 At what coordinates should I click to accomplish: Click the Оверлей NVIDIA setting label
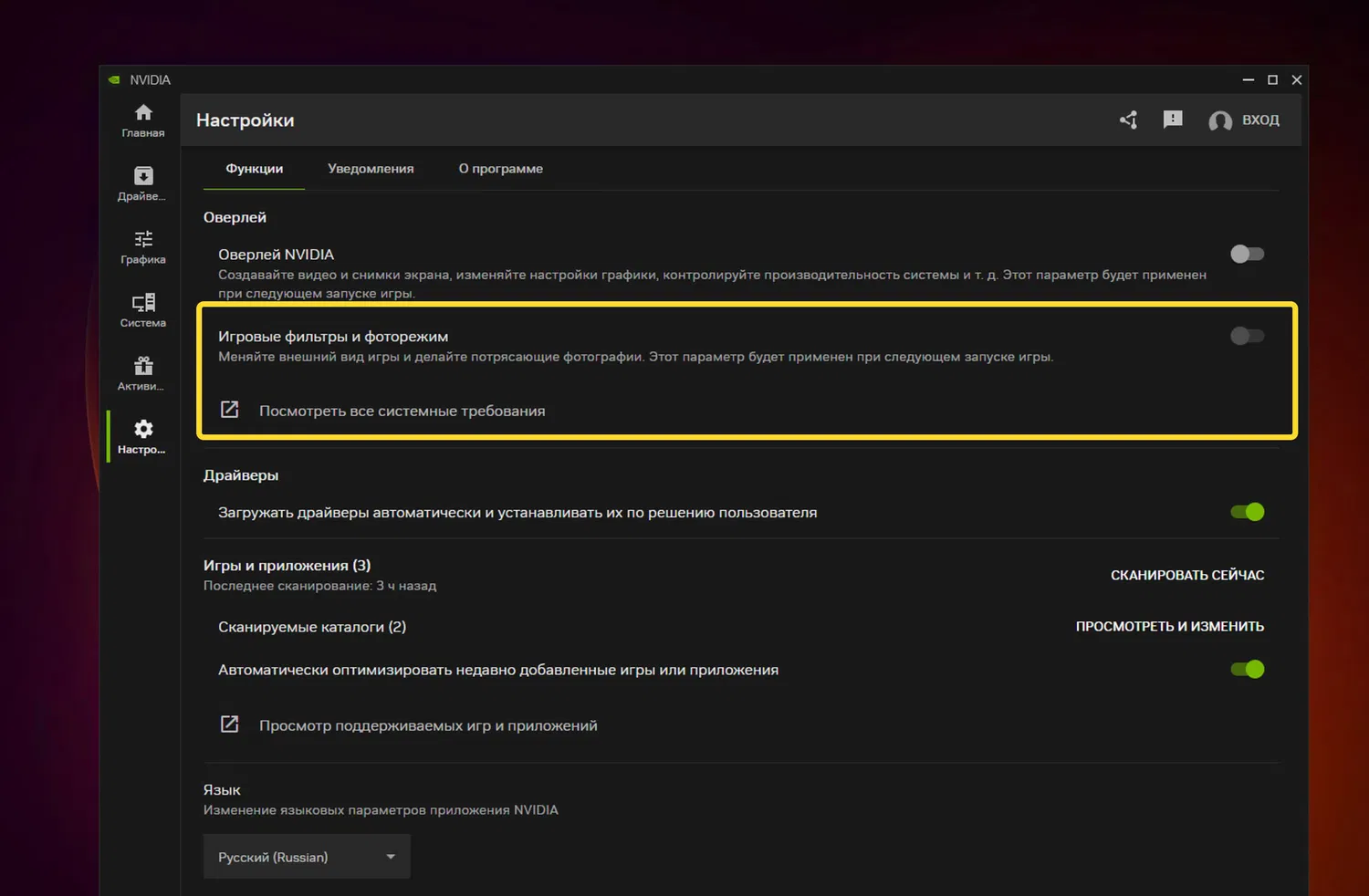276,255
